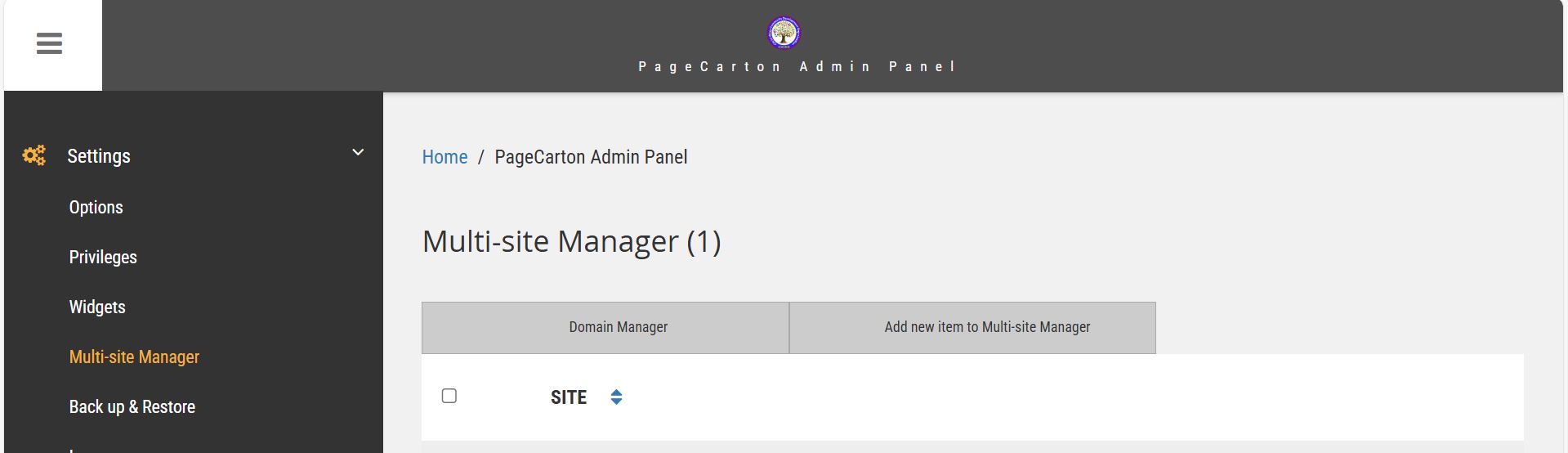Open the hamburger menu icon
Screen dimensions: 1568x453
coord(49,43)
